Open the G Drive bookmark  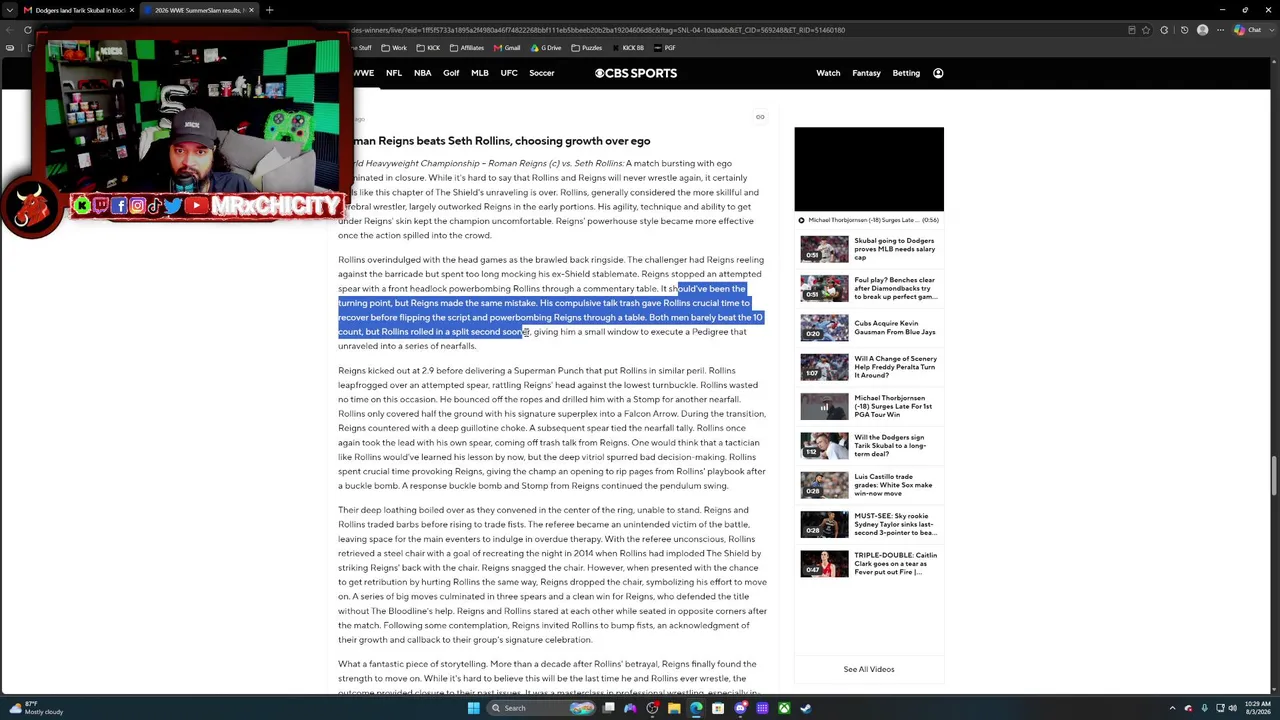[x=546, y=48]
